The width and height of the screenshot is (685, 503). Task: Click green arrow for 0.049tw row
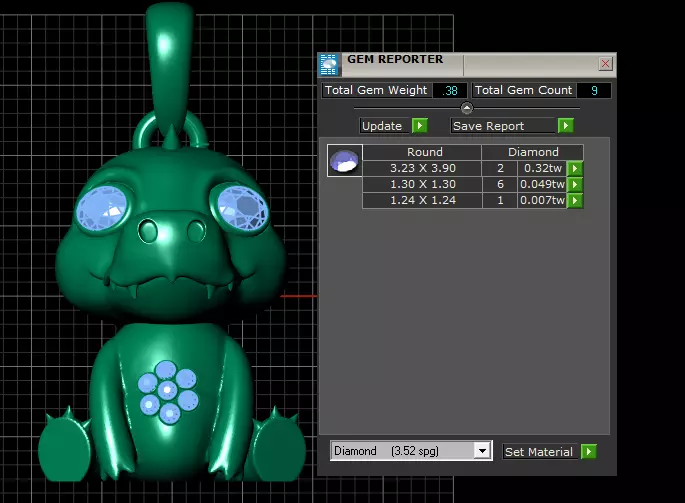click(575, 184)
